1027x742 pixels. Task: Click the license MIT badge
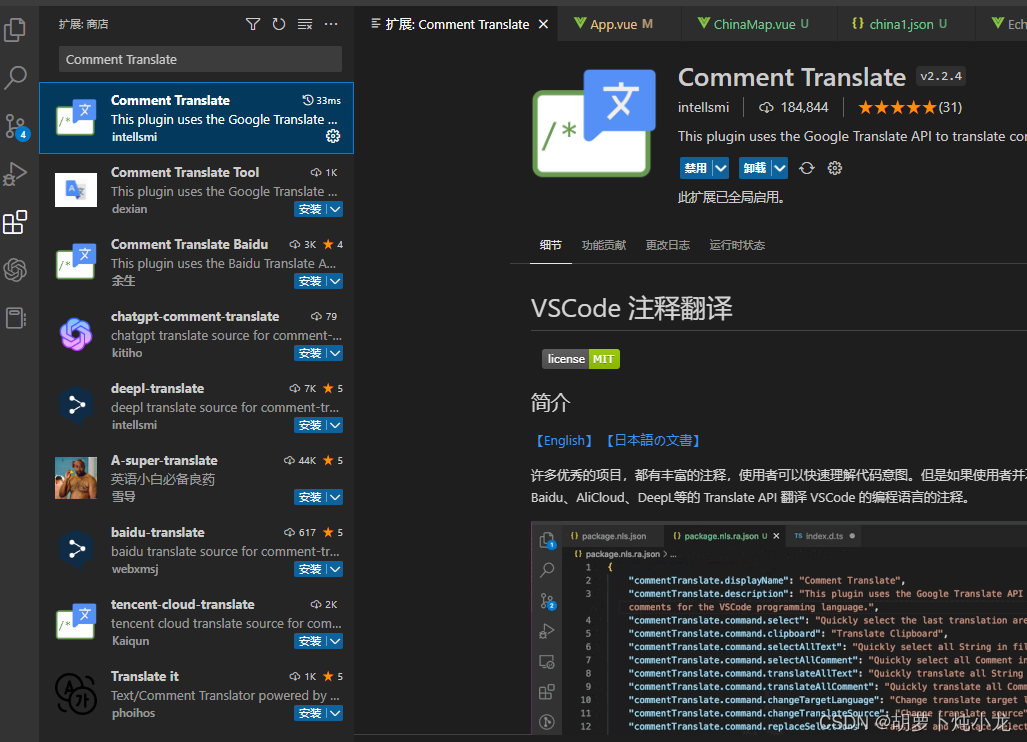click(x=581, y=359)
